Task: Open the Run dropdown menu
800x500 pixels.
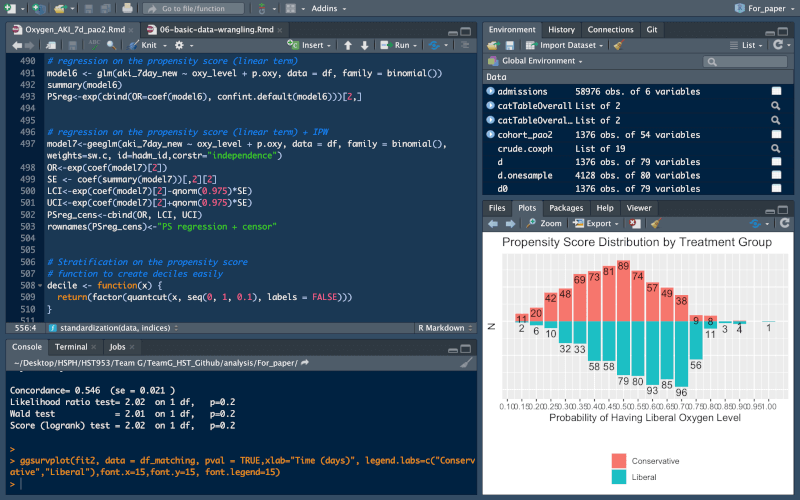Action: [x=415, y=45]
